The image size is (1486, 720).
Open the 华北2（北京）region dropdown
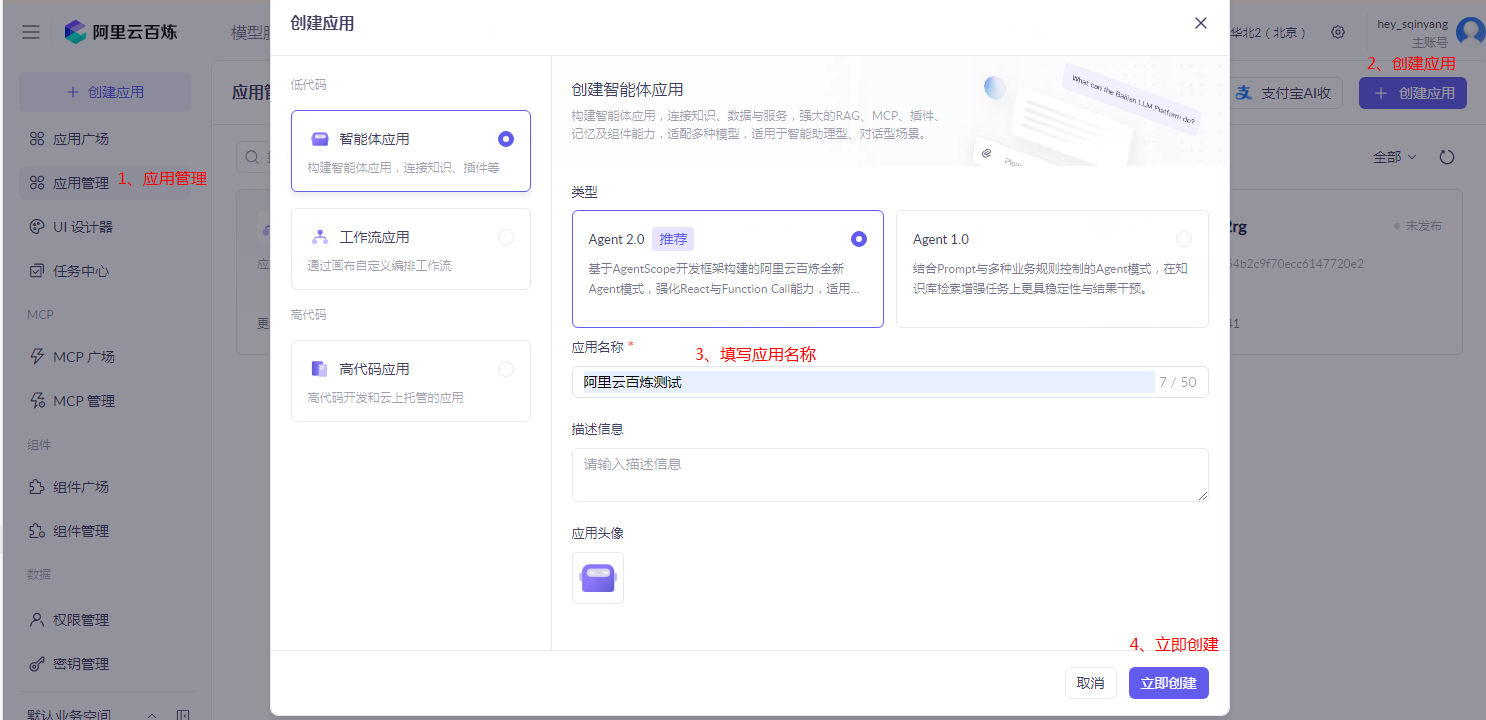(x=1268, y=32)
